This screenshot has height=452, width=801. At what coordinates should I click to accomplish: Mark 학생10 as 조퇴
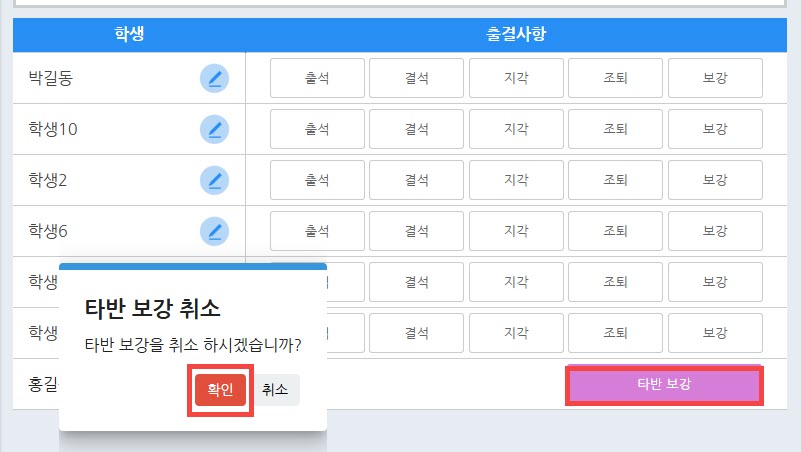(x=615, y=129)
